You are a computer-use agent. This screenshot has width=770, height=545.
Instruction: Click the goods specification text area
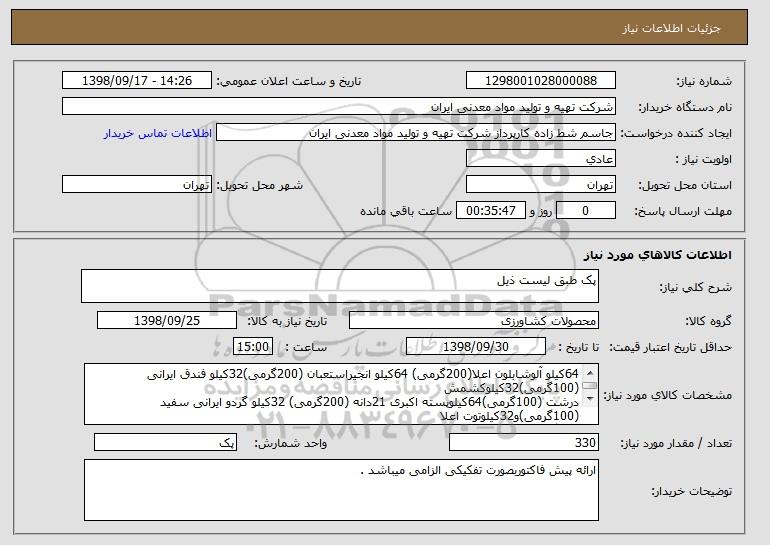[341, 394]
